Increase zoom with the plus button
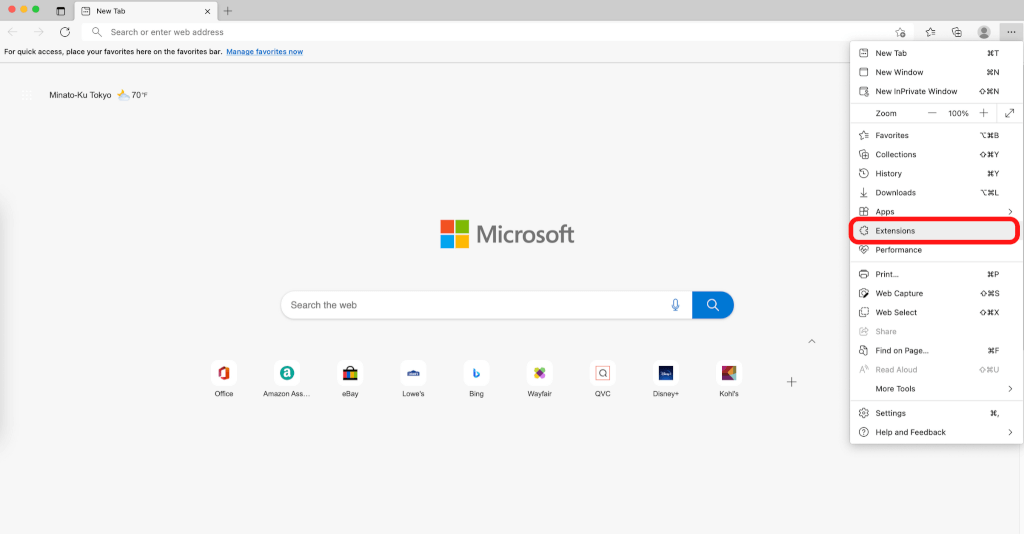 pos(984,113)
